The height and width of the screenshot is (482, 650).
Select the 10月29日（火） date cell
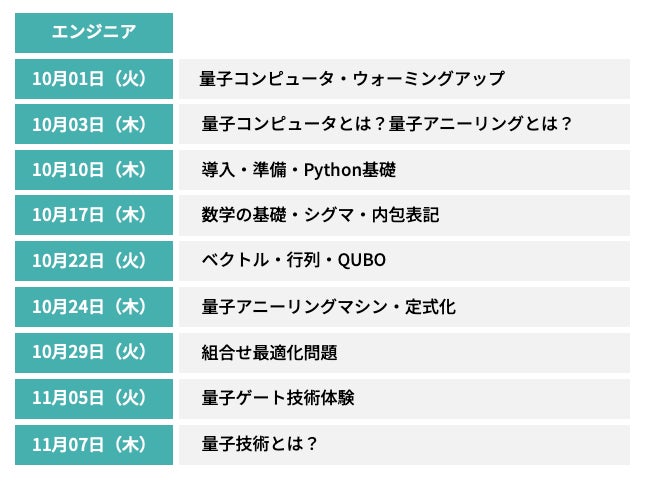(x=94, y=352)
